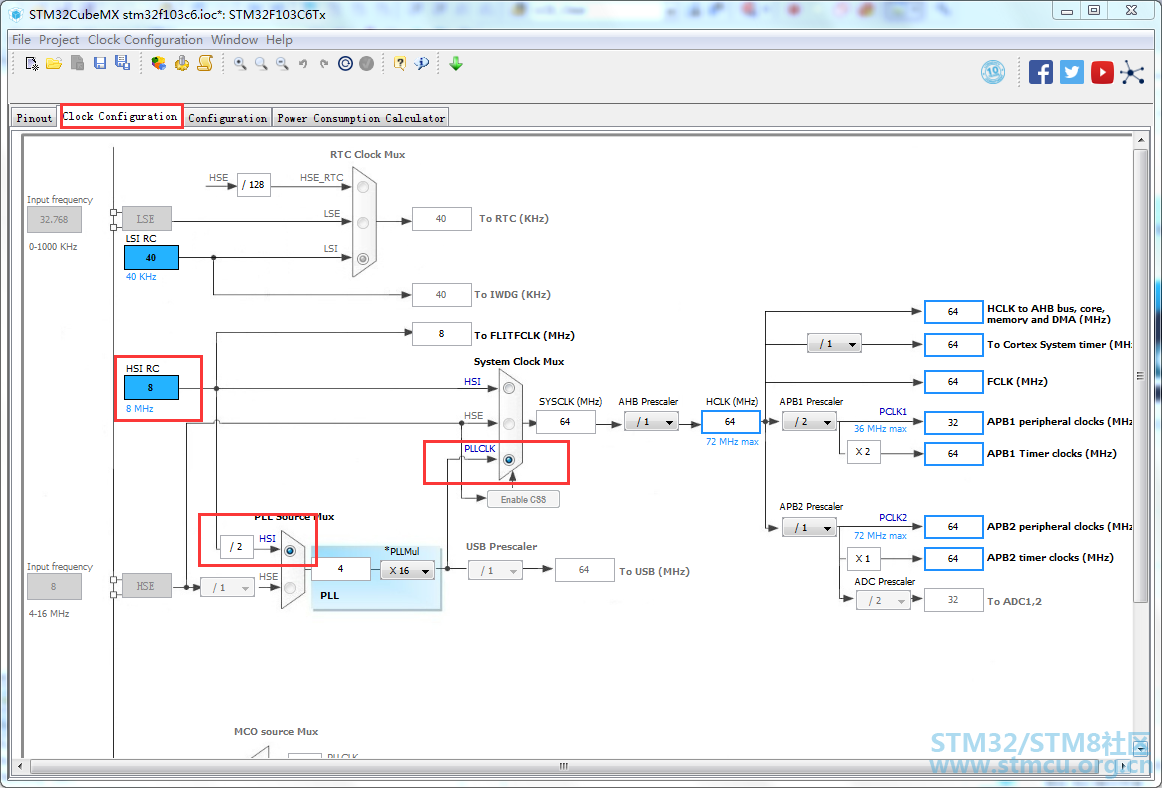The image size is (1162, 788).
Task: Open an existing project with folder icon
Action: (54, 64)
